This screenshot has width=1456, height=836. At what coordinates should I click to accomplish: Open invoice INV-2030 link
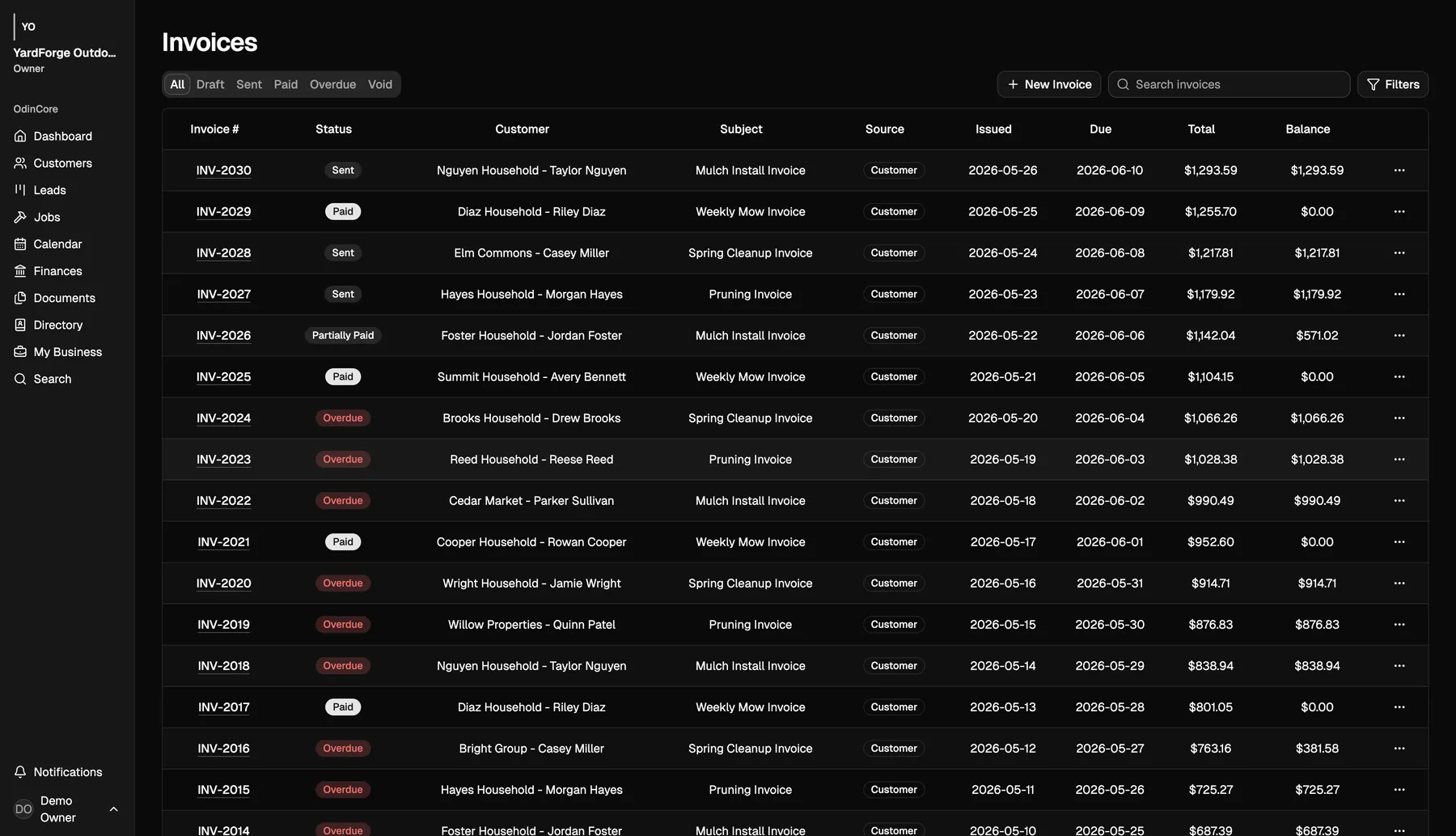224,170
